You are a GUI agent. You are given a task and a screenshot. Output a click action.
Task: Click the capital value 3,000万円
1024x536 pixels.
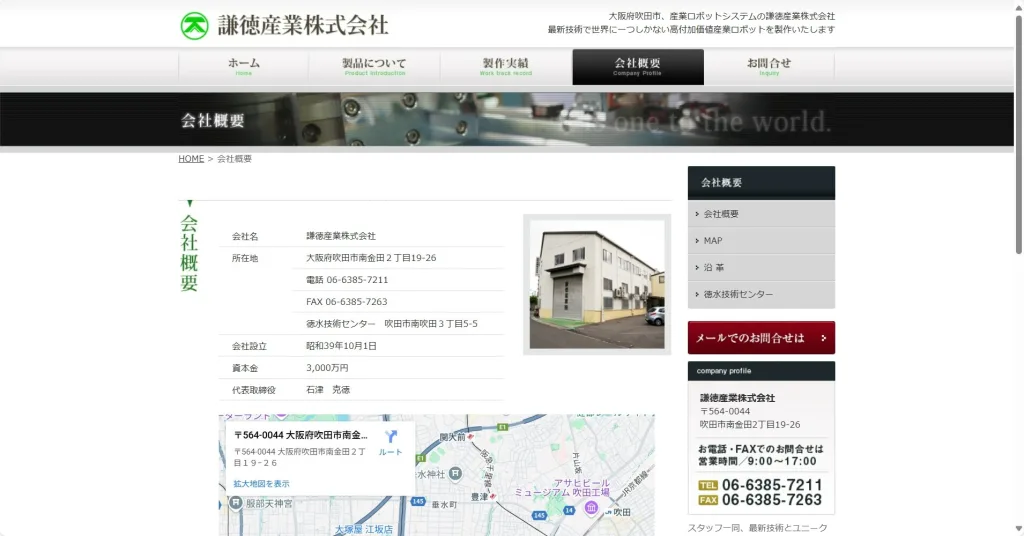coord(327,368)
